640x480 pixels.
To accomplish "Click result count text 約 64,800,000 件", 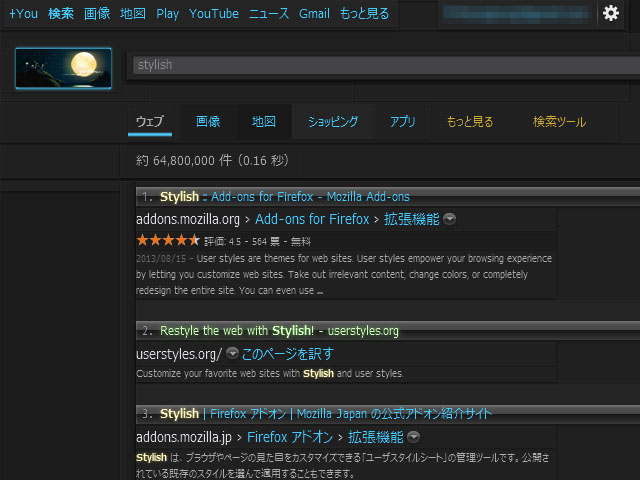I will pos(212,160).
